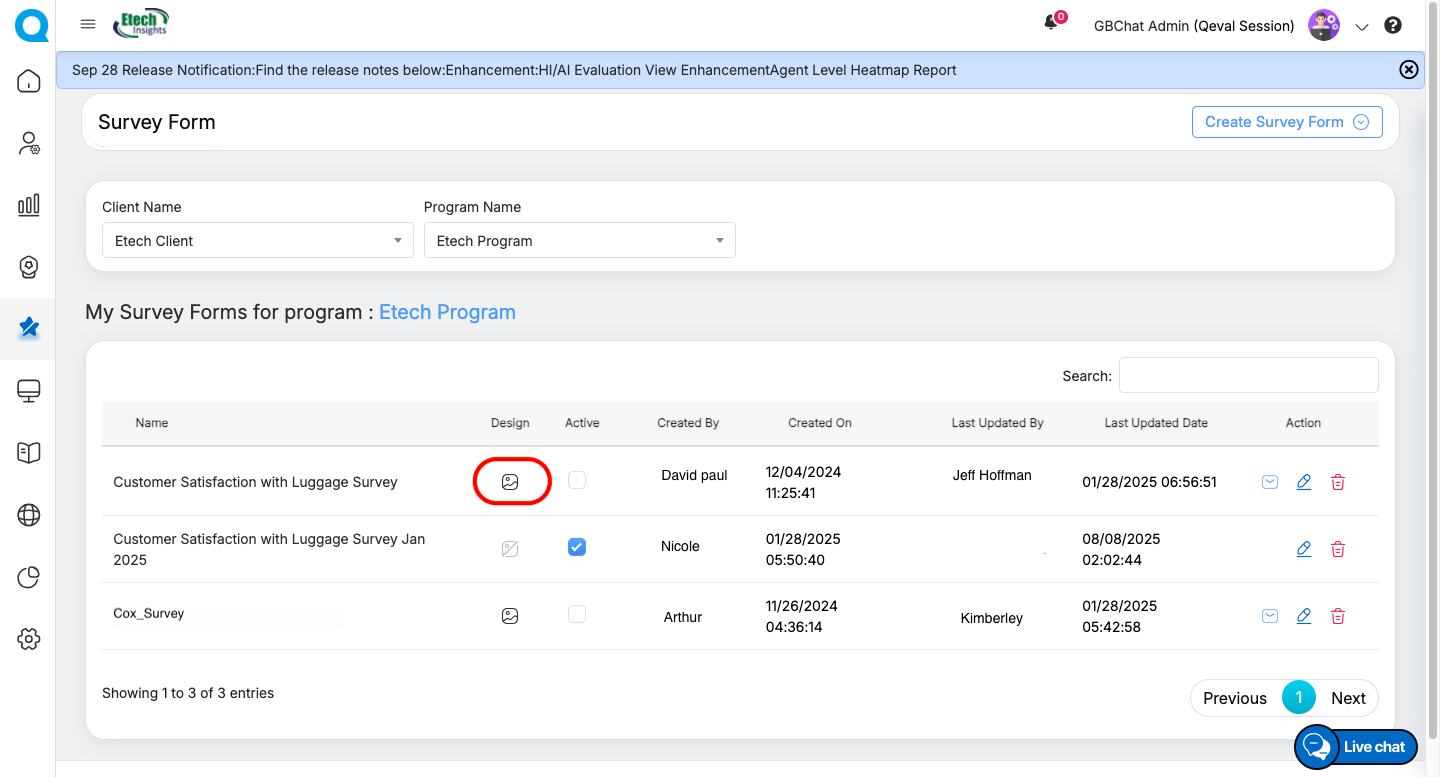
Task: Click the help question mark icon
Action: [x=1393, y=26]
